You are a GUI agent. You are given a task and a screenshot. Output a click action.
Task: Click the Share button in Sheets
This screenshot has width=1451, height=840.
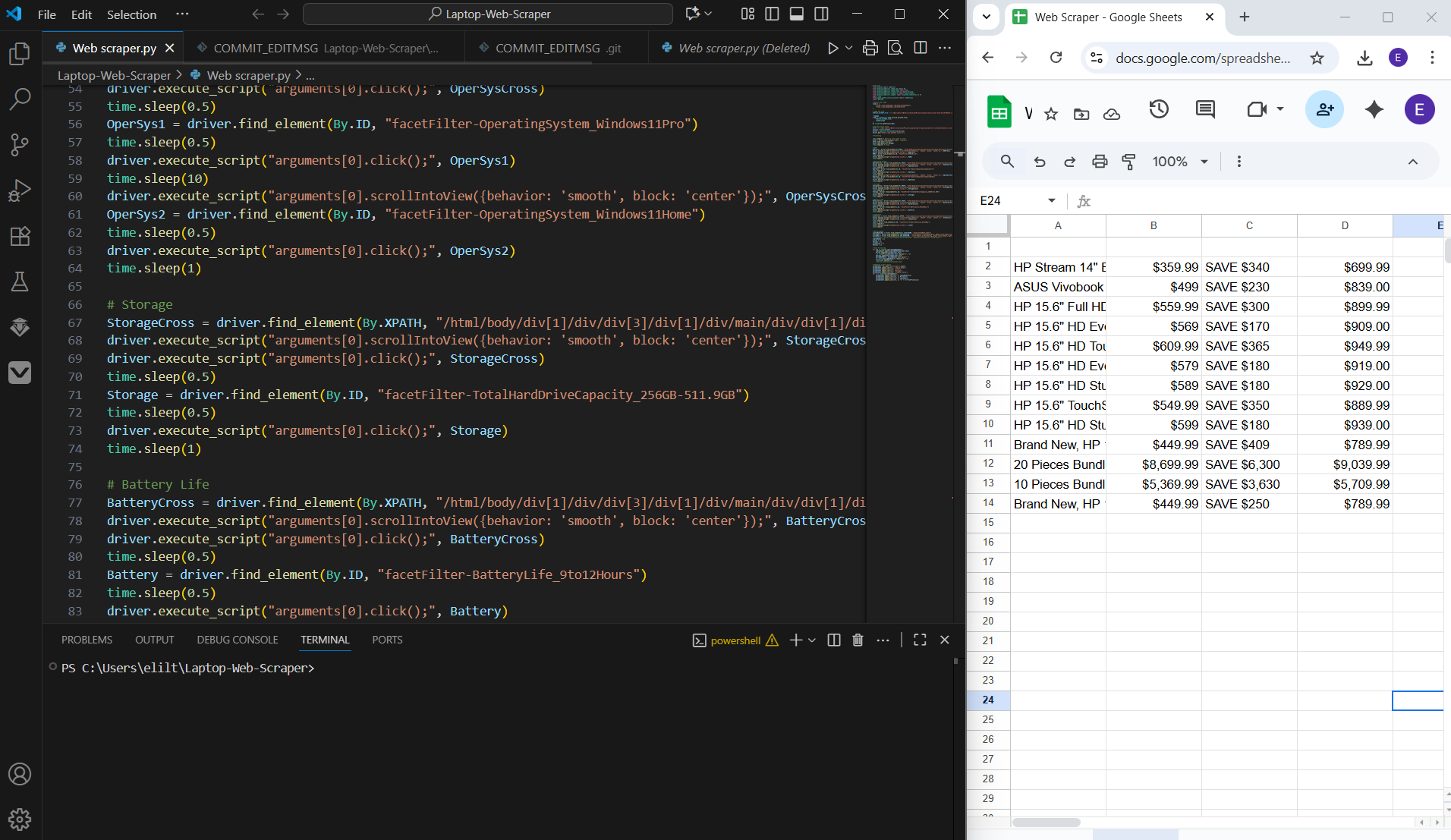click(x=1324, y=109)
